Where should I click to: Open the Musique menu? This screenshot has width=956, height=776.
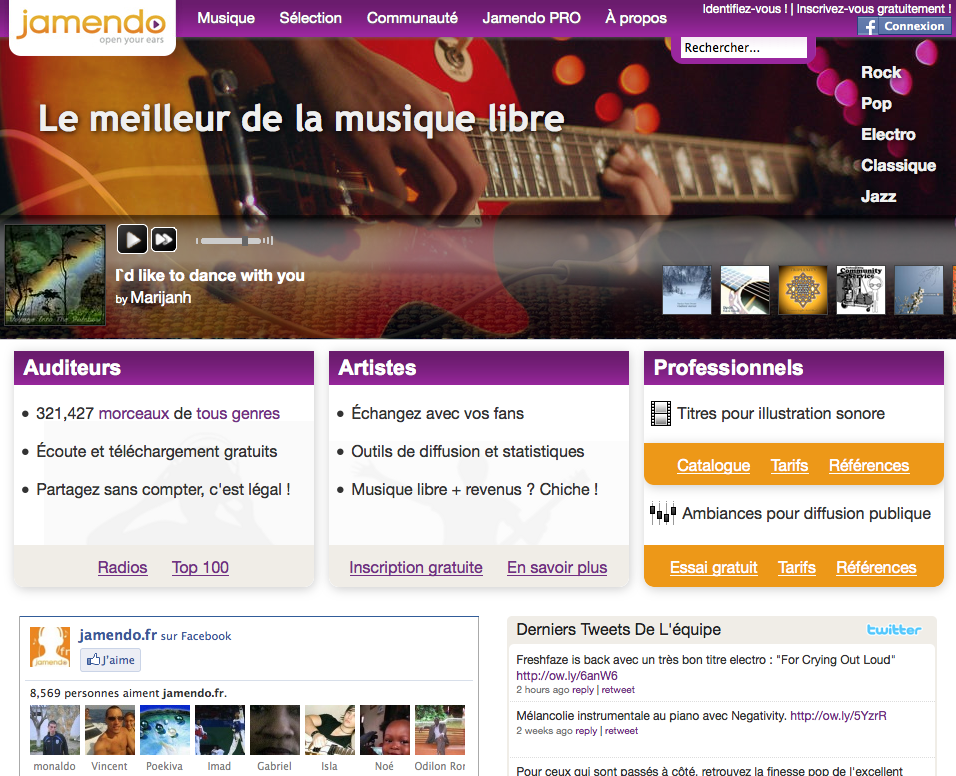click(226, 18)
